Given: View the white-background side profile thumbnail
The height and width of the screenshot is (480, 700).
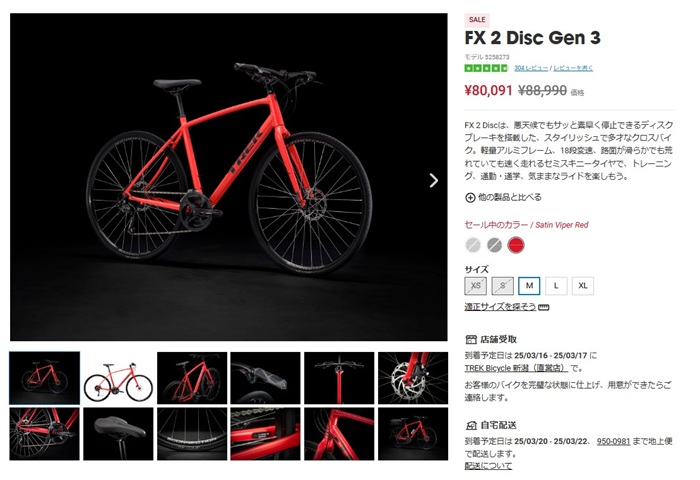Looking at the screenshot, I should click(x=118, y=378).
